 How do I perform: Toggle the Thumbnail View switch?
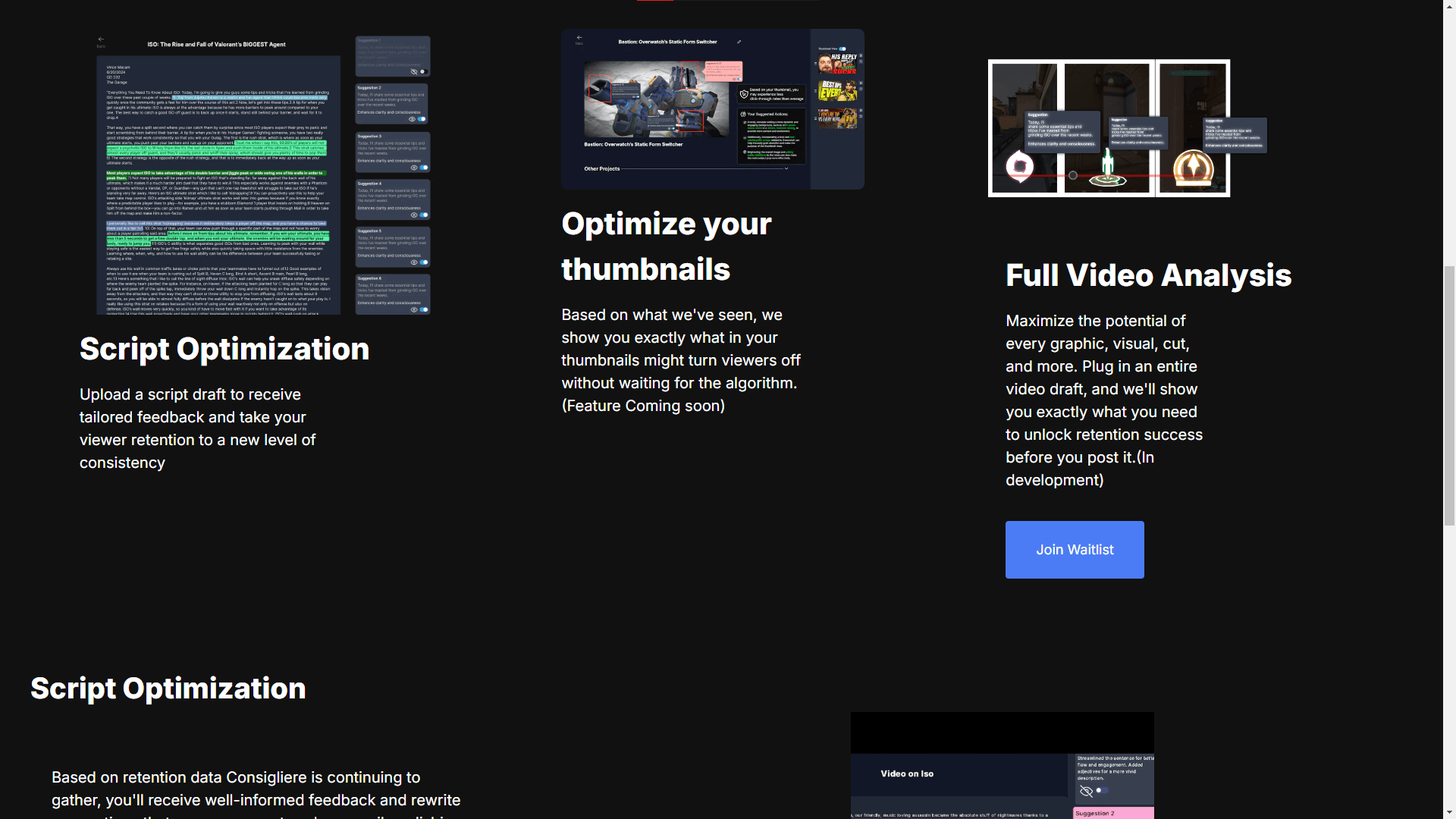pos(843,49)
